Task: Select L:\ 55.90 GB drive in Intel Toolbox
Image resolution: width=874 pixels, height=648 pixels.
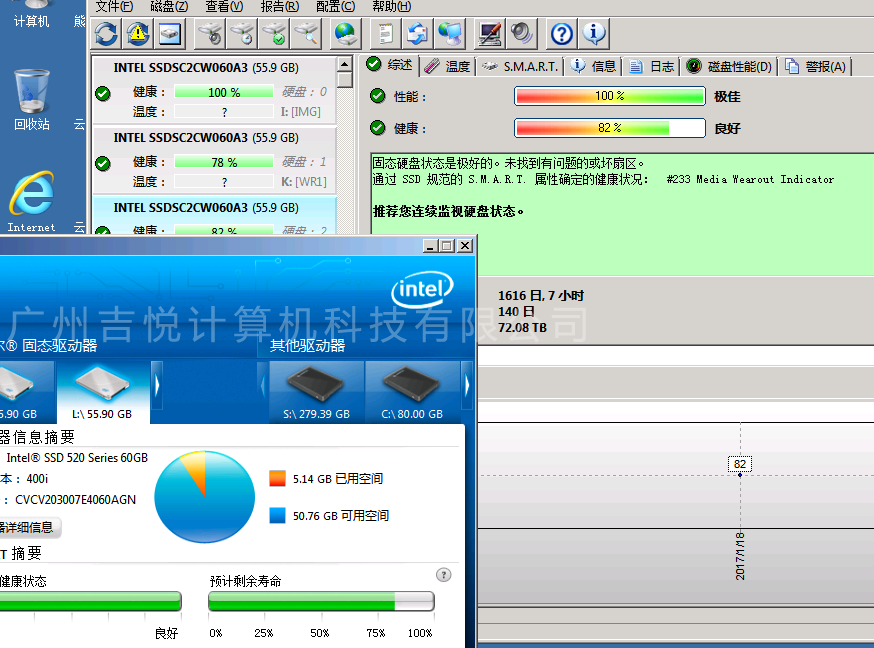Action: [103, 392]
